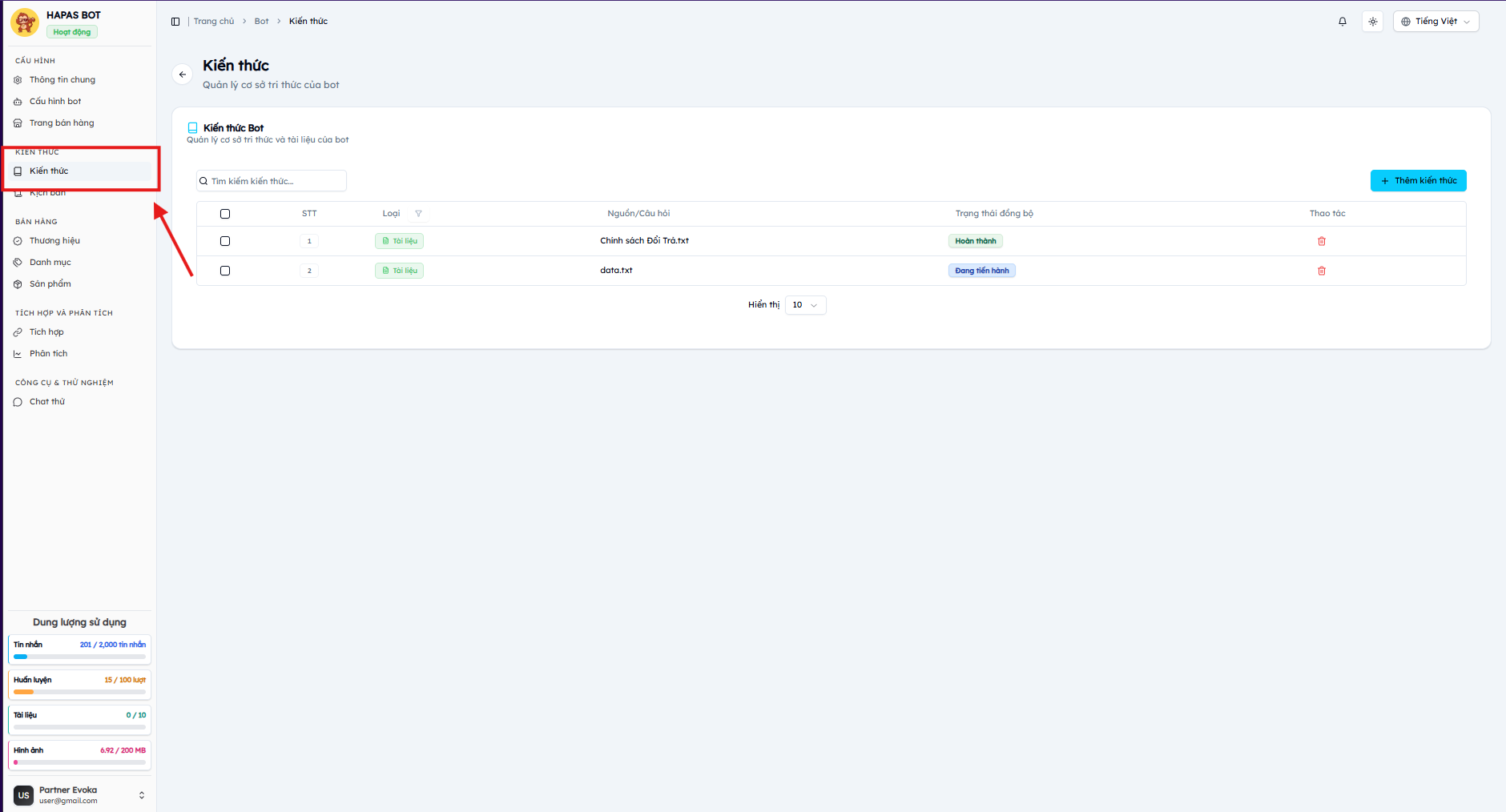The image size is (1506, 812).
Task: Go to Trang bán hàng in sidebar
Action: click(78, 123)
